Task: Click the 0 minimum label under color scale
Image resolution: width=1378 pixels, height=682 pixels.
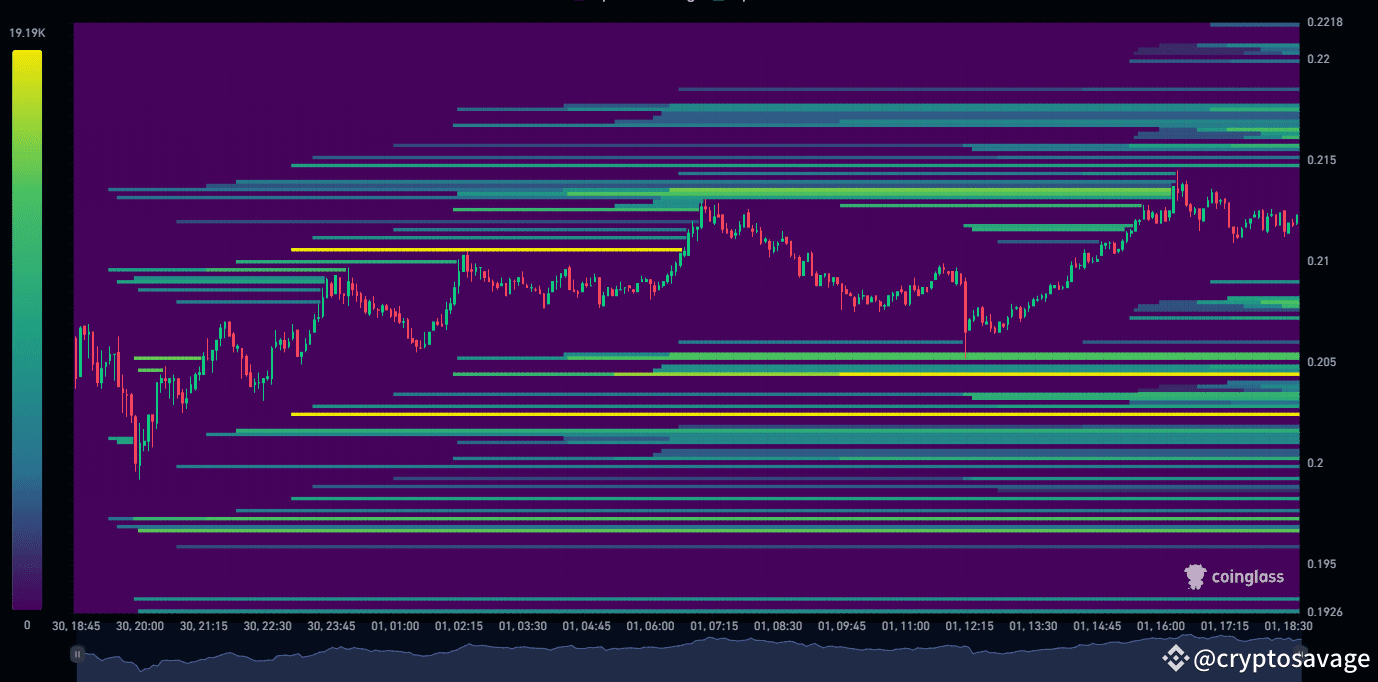Action: pyautogui.click(x=27, y=625)
